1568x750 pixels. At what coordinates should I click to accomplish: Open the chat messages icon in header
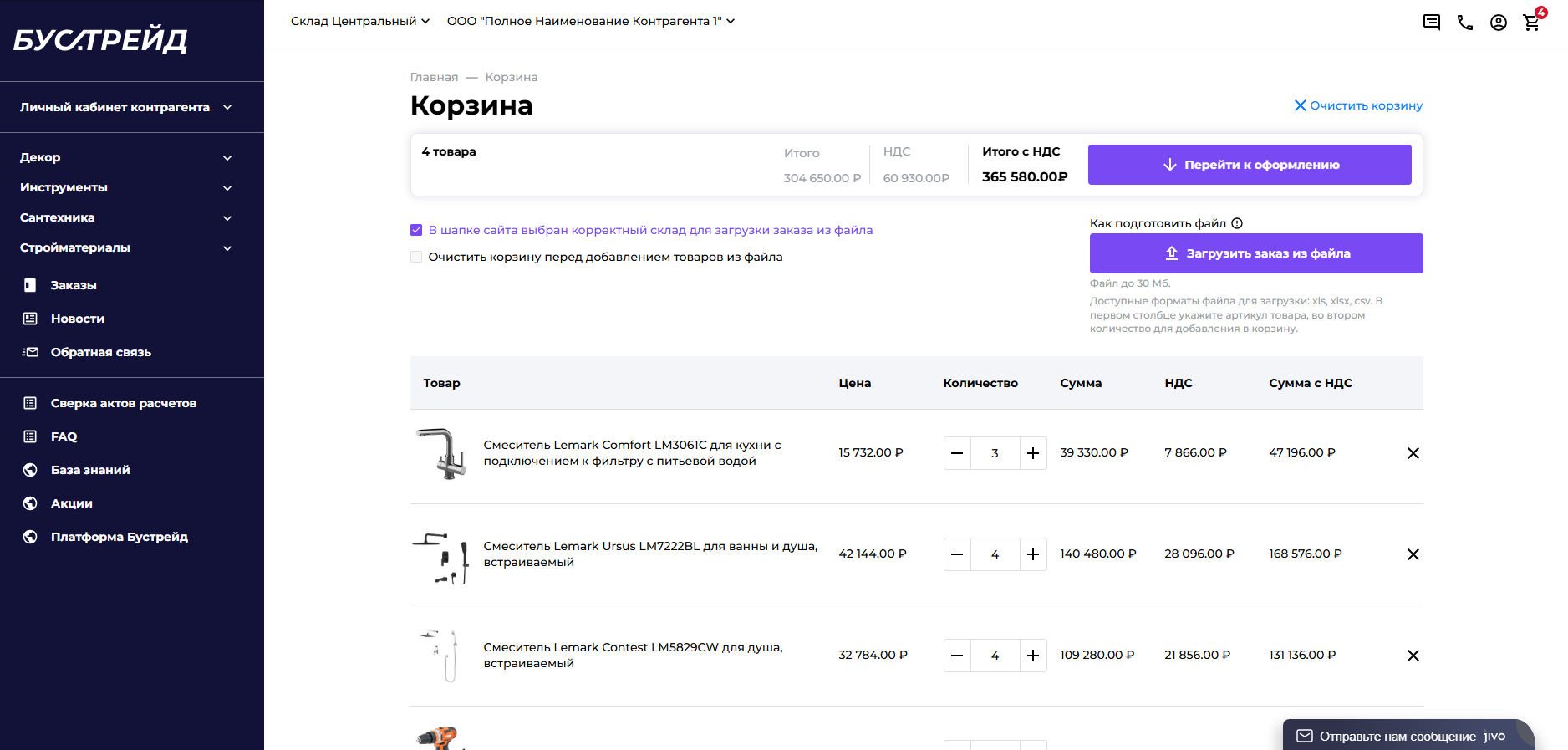(x=1432, y=23)
